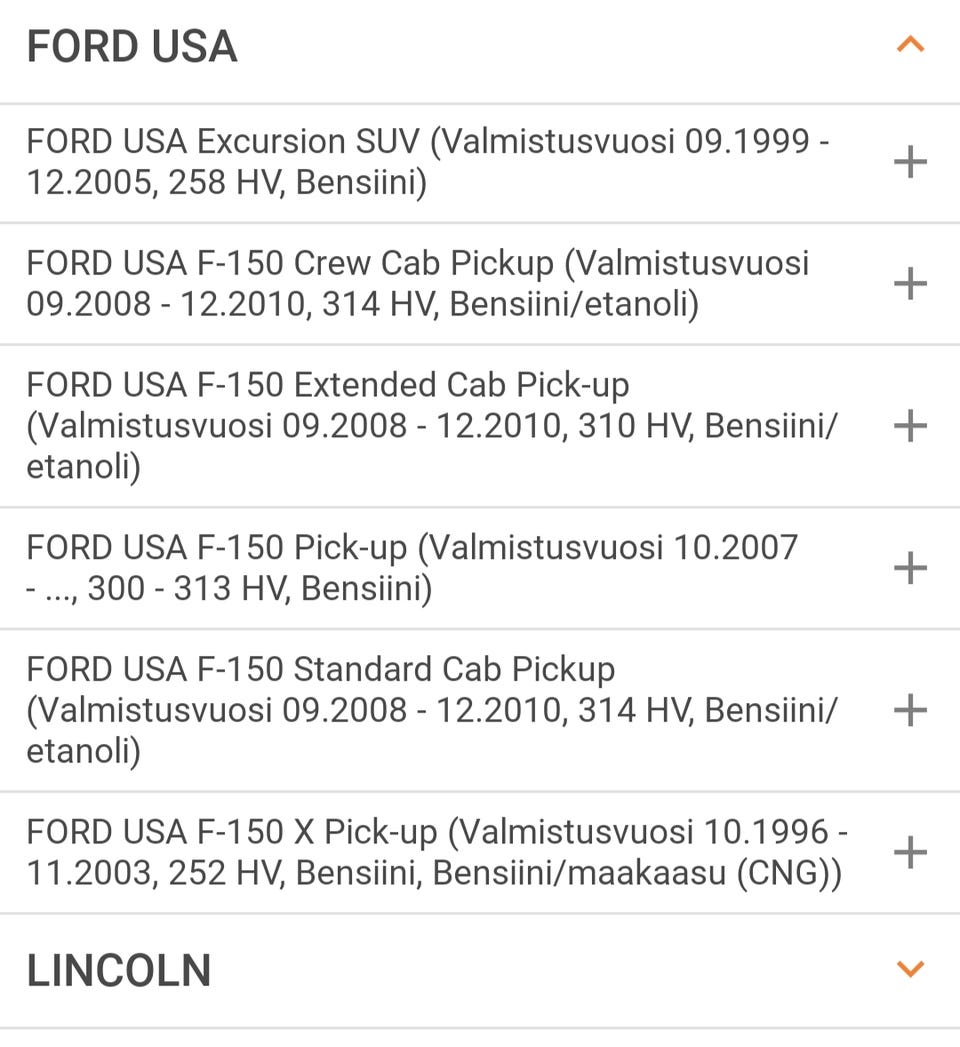Expand the LINCOLN section chevron
Image resolution: width=960 pixels, height=1047 pixels.
coord(910,968)
